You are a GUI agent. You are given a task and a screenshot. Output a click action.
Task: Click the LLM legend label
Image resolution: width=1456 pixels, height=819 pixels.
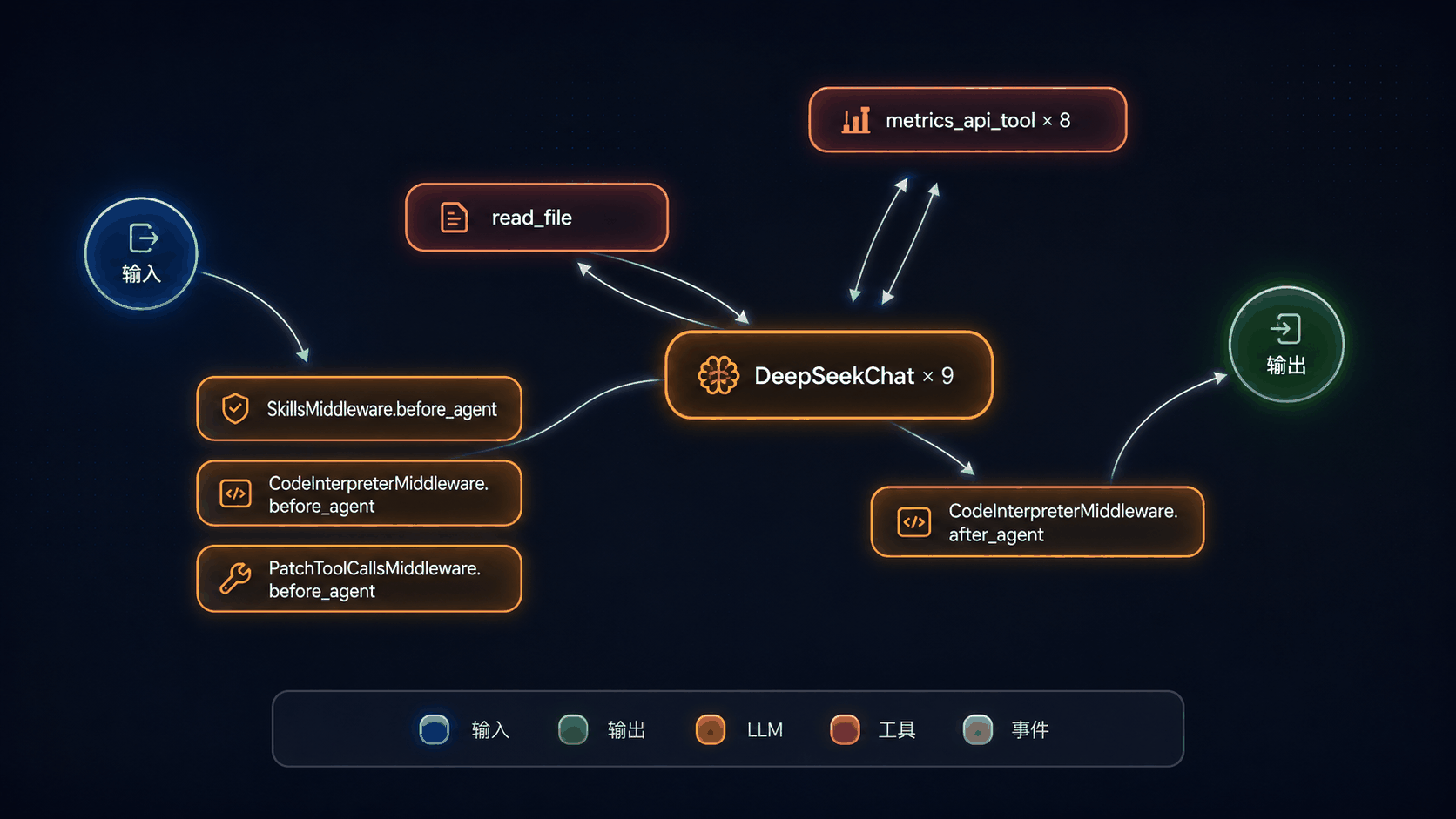[765, 730]
